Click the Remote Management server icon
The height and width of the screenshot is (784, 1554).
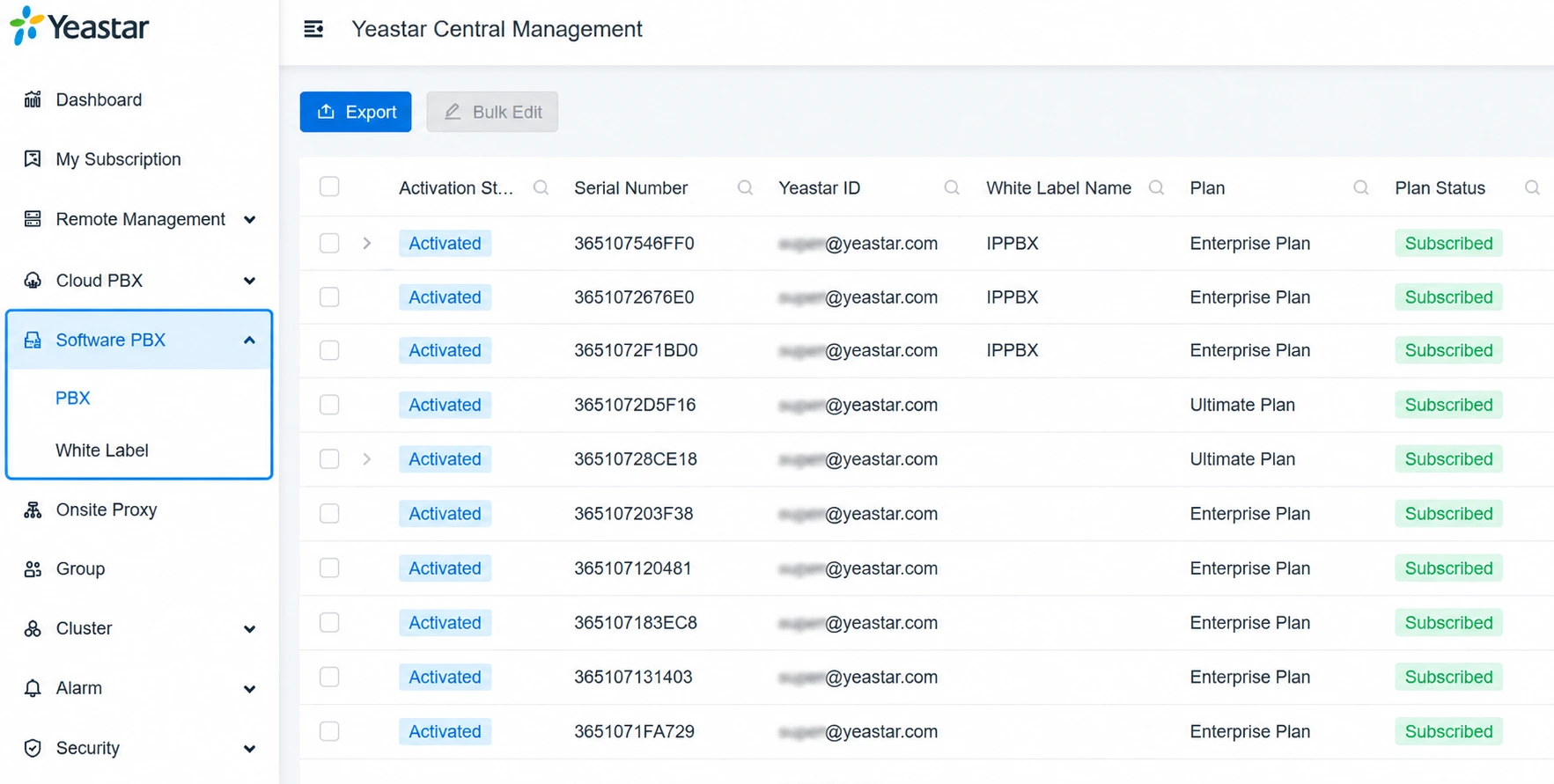click(33, 219)
